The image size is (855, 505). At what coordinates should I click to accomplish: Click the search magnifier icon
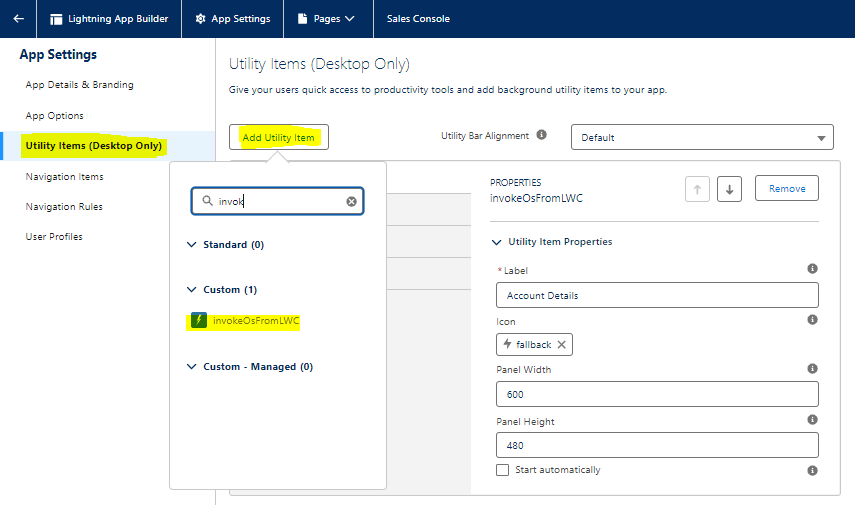(x=207, y=201)
